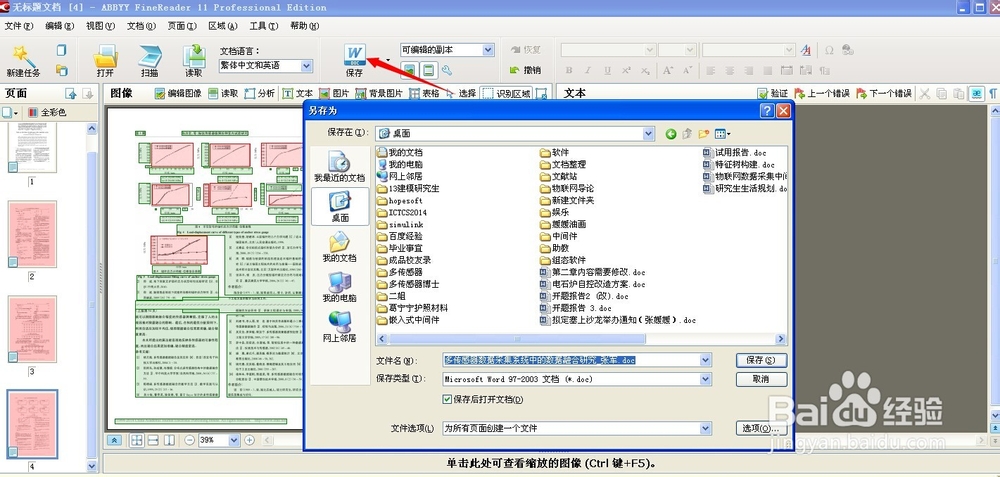
Task: Click the new folder icon in save dialog
Action: point(704,133)
